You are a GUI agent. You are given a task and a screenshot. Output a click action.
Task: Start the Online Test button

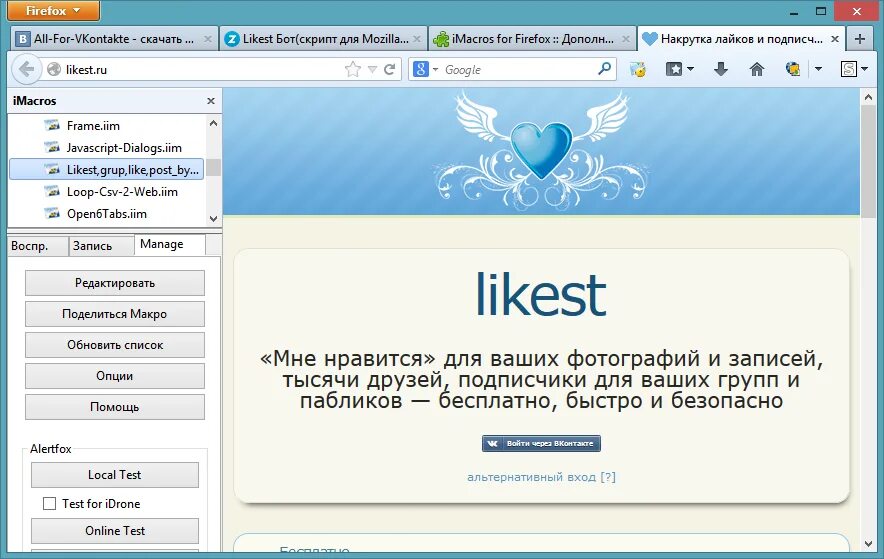point(114,531)
